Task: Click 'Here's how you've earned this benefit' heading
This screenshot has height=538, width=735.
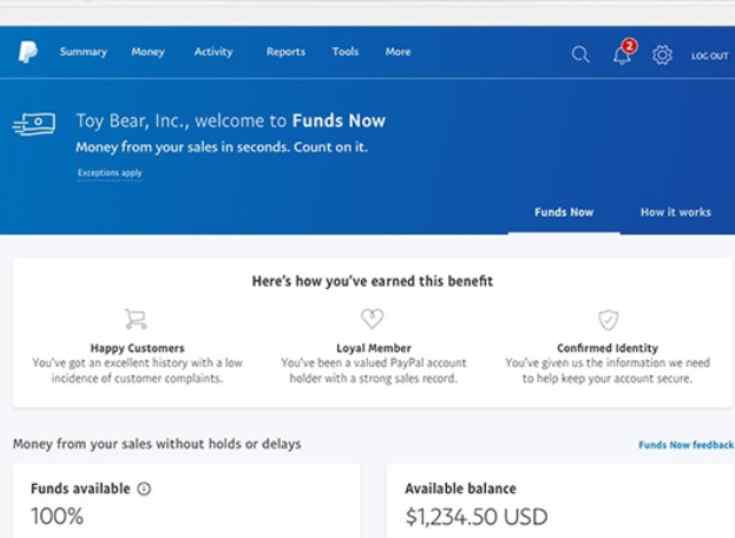Action: click(x=372, y=281)
